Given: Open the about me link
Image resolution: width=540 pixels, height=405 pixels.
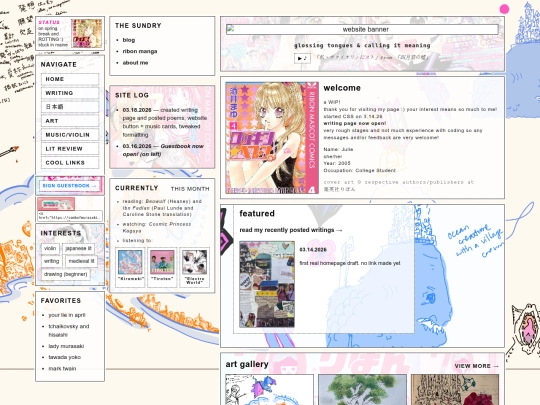Looking at the screenshot, I should (135, 63).
